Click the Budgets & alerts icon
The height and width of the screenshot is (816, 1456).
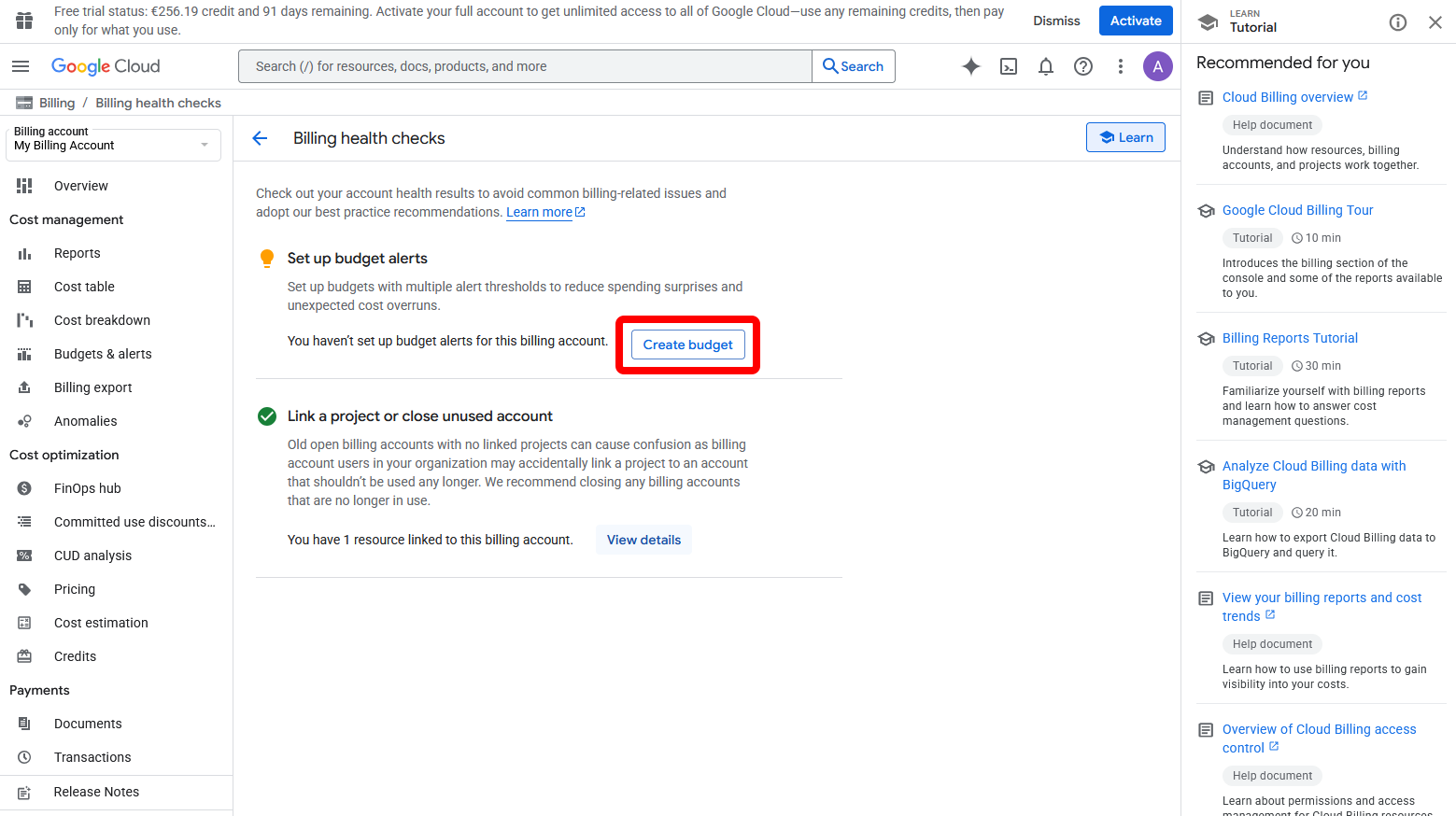(x=24, y=354)
